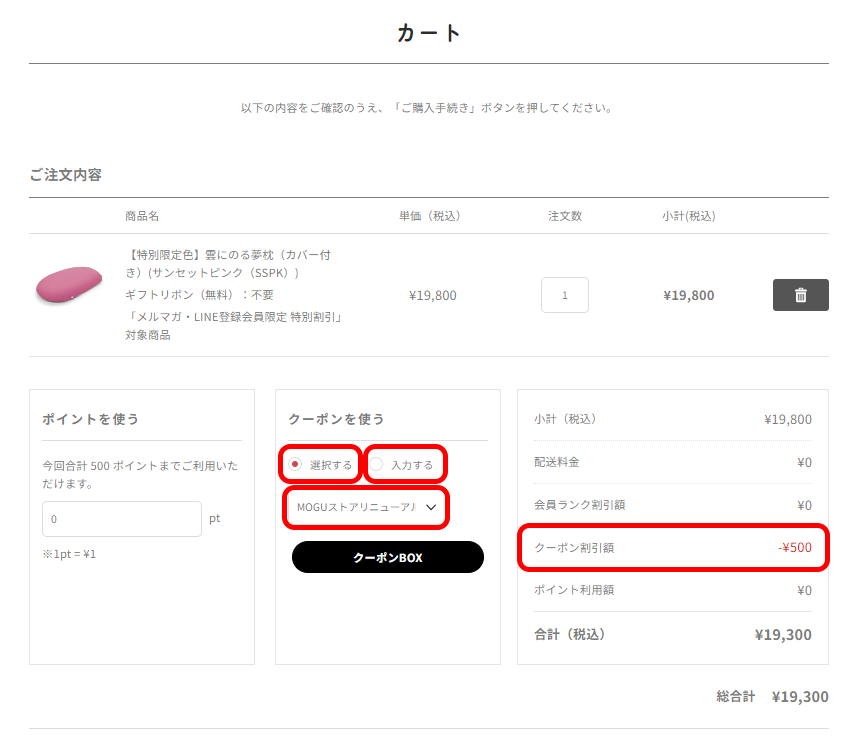Click the 合計（税込）total amount ¥19,300

[783, 635]
